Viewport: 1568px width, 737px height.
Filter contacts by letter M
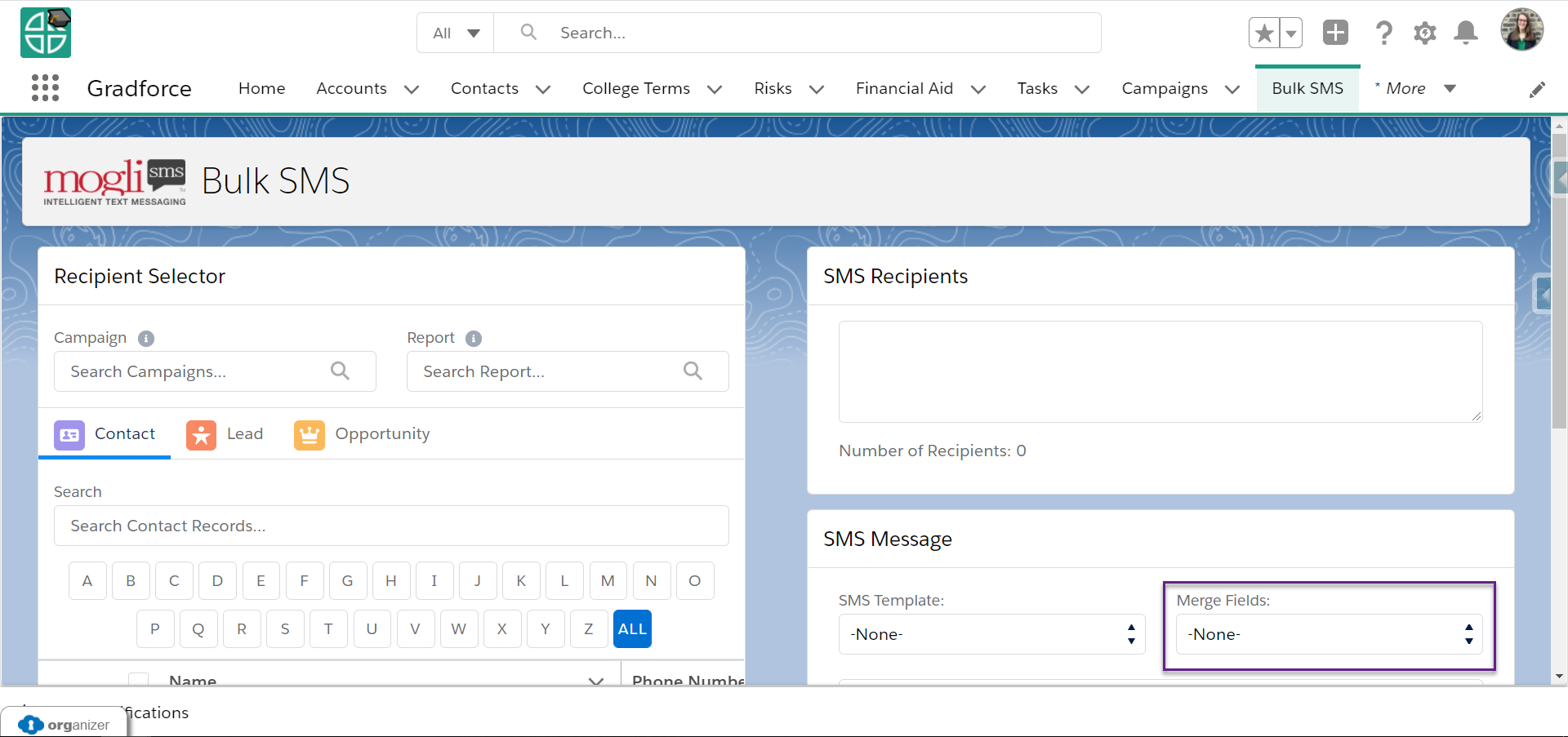coord(608,581)
